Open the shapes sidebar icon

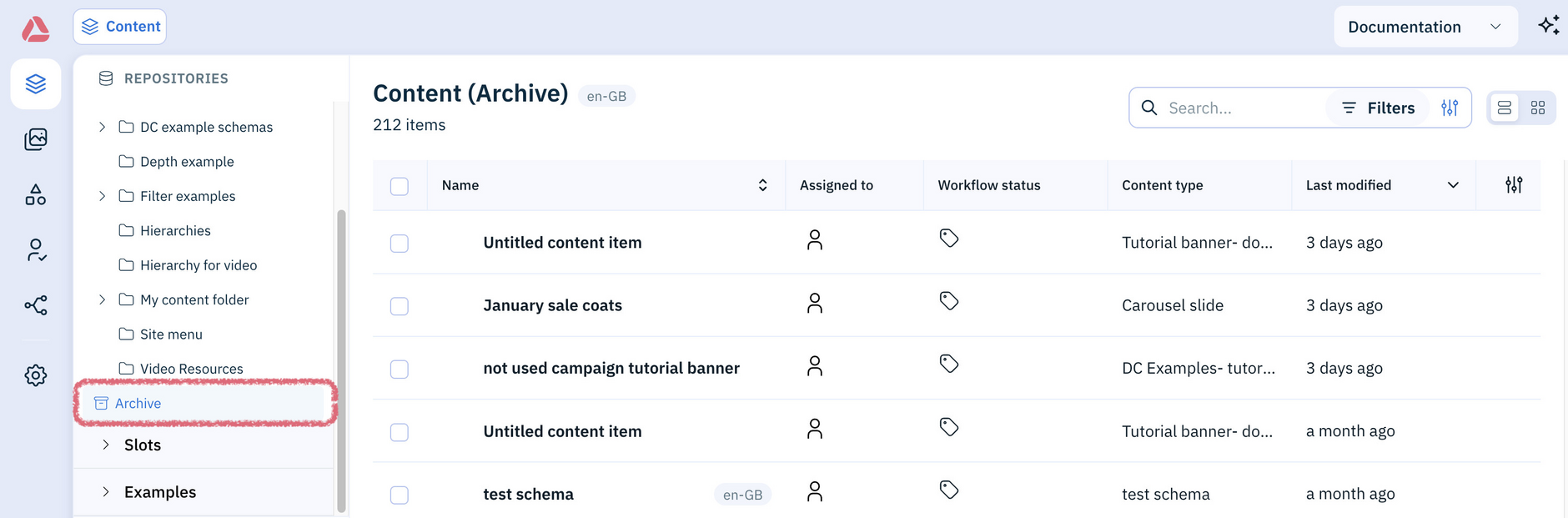(x=36, y=194)
